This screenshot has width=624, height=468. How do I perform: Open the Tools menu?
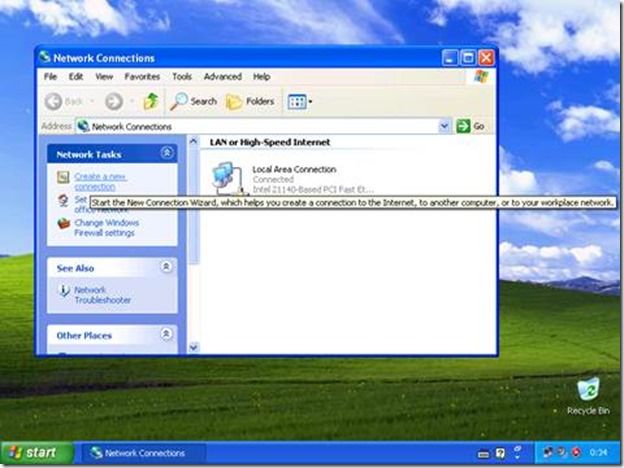pyautogui.click(x=182, y=76)
